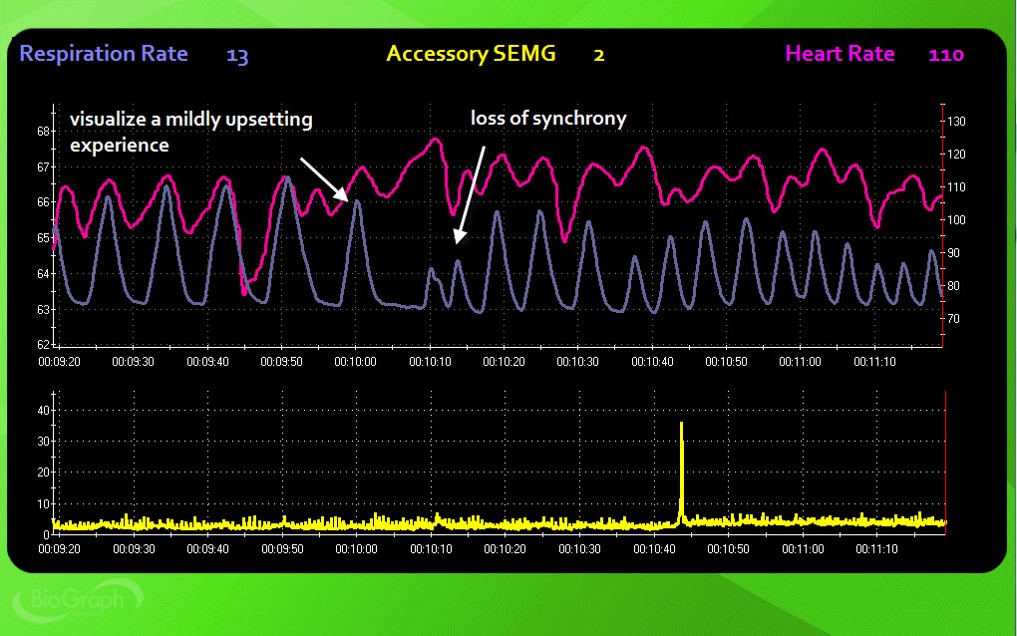Click the heart rate value 110
This screenshot has width=1017, height=636.
point(946,55)
